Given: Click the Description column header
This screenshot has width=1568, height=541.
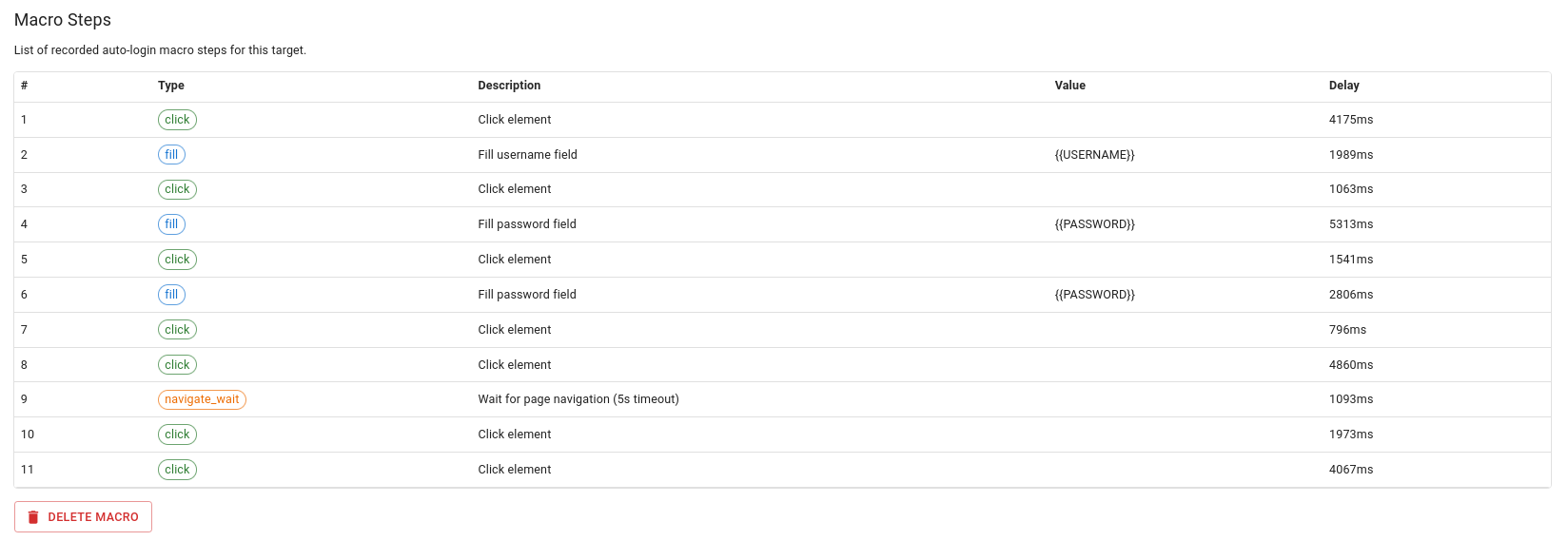Looking at the screenshot, I should point(509,86).
